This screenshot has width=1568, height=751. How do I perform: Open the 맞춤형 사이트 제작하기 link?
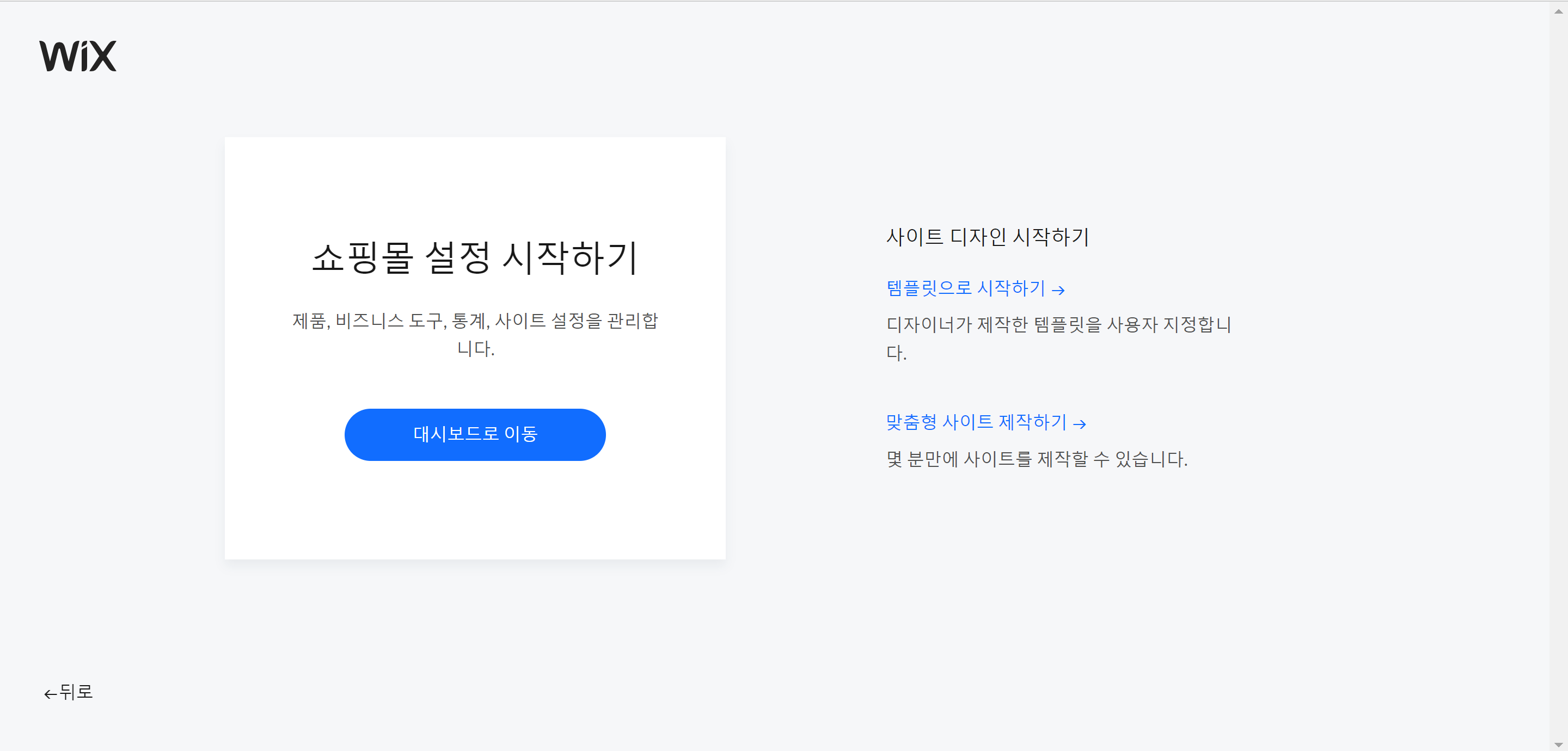986,422
